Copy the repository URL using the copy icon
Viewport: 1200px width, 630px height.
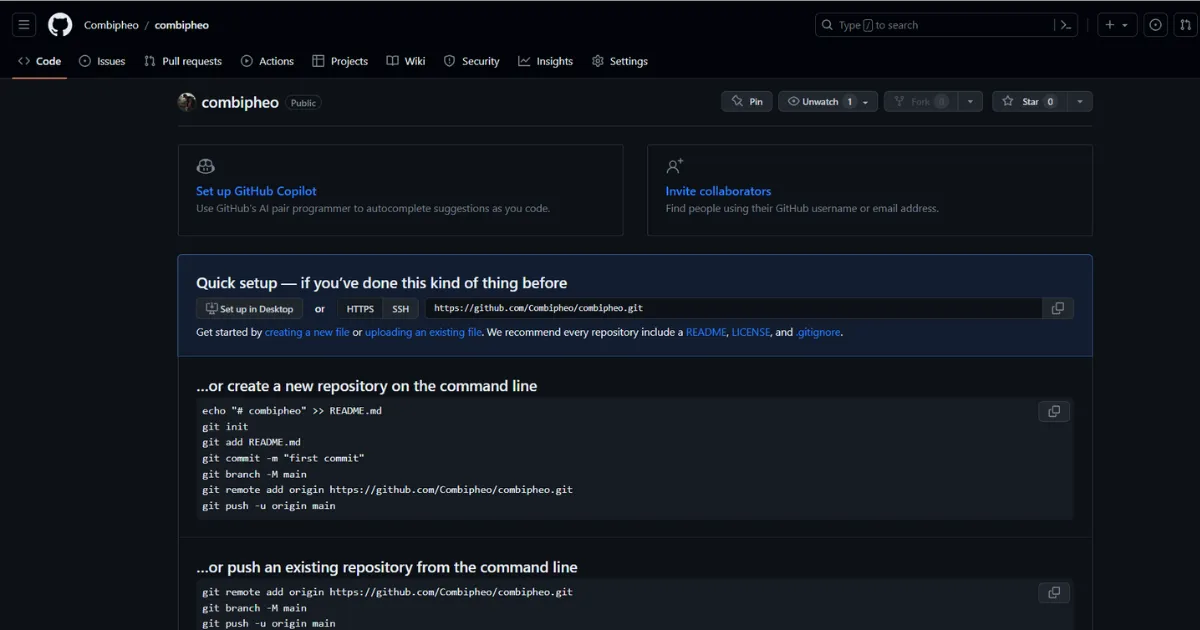1057,308
